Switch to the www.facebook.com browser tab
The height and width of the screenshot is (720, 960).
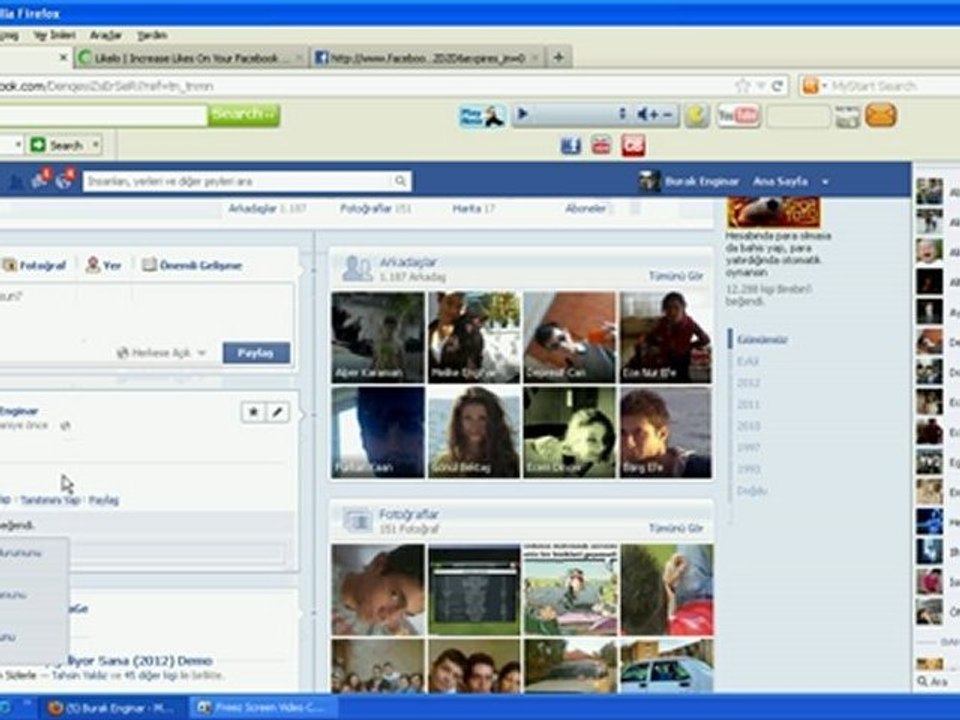[x=426, y=58]
